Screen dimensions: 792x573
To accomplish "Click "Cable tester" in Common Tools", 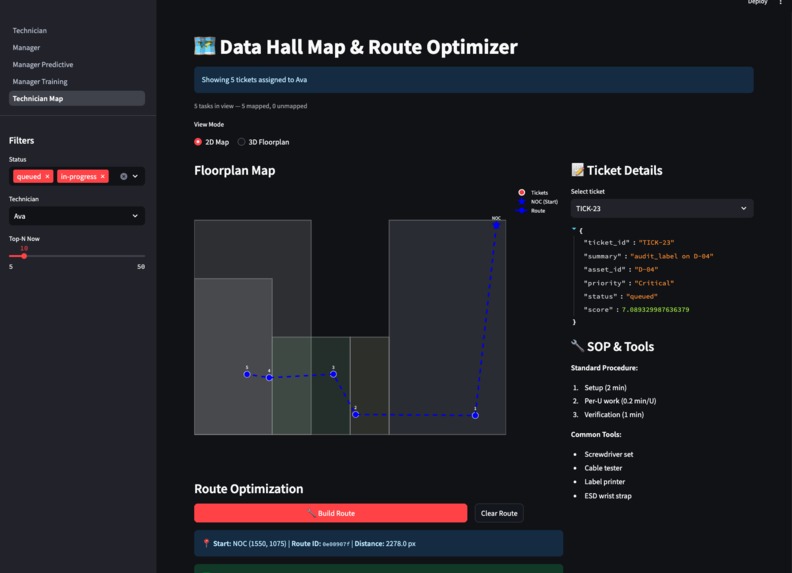I will (x=603, y=468).
